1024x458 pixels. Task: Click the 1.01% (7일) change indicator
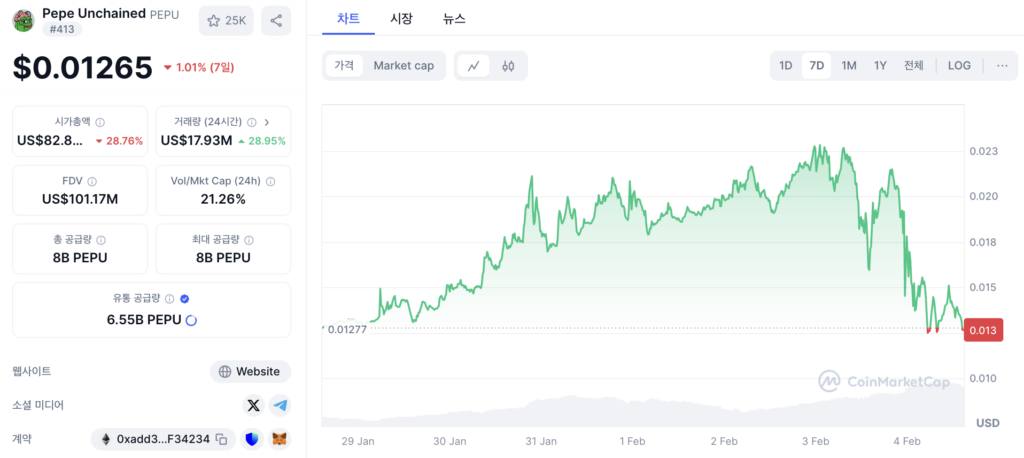pyautogui.click(x=199, y=67)
